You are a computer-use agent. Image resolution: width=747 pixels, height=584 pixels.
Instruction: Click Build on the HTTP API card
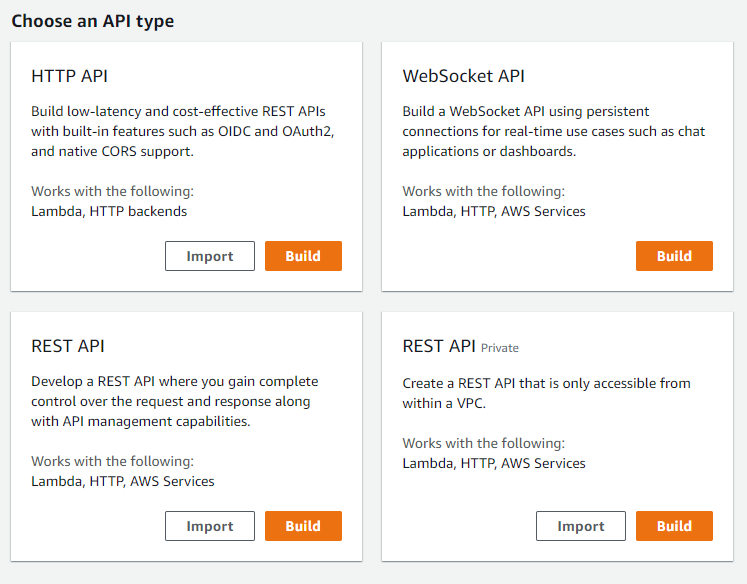coord(303,256)
